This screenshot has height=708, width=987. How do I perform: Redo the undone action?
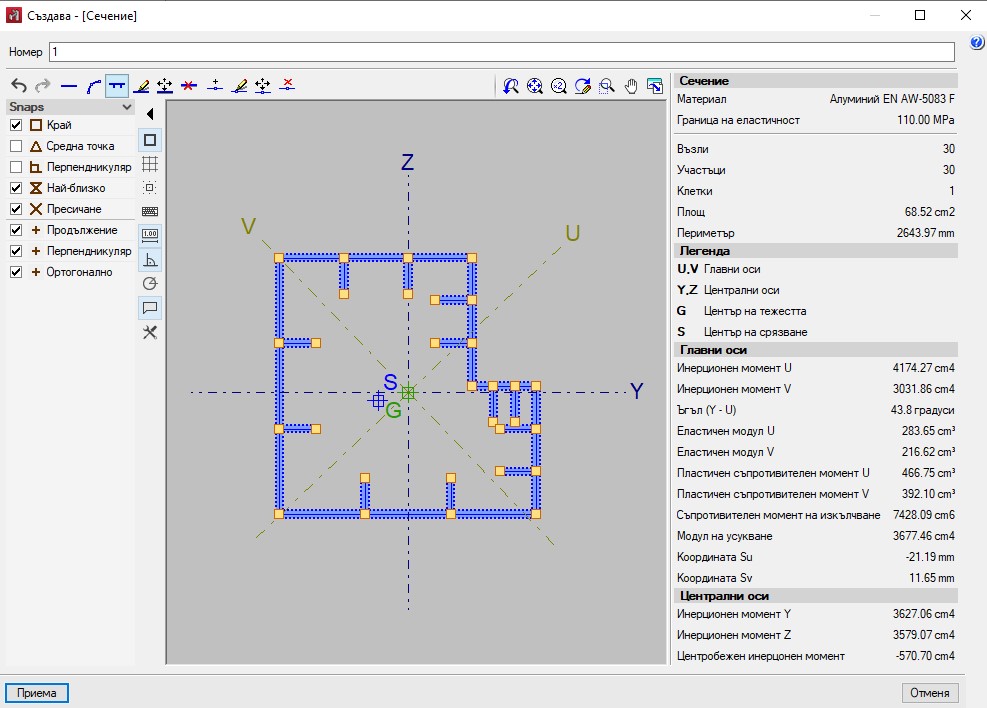pos(43,86)
